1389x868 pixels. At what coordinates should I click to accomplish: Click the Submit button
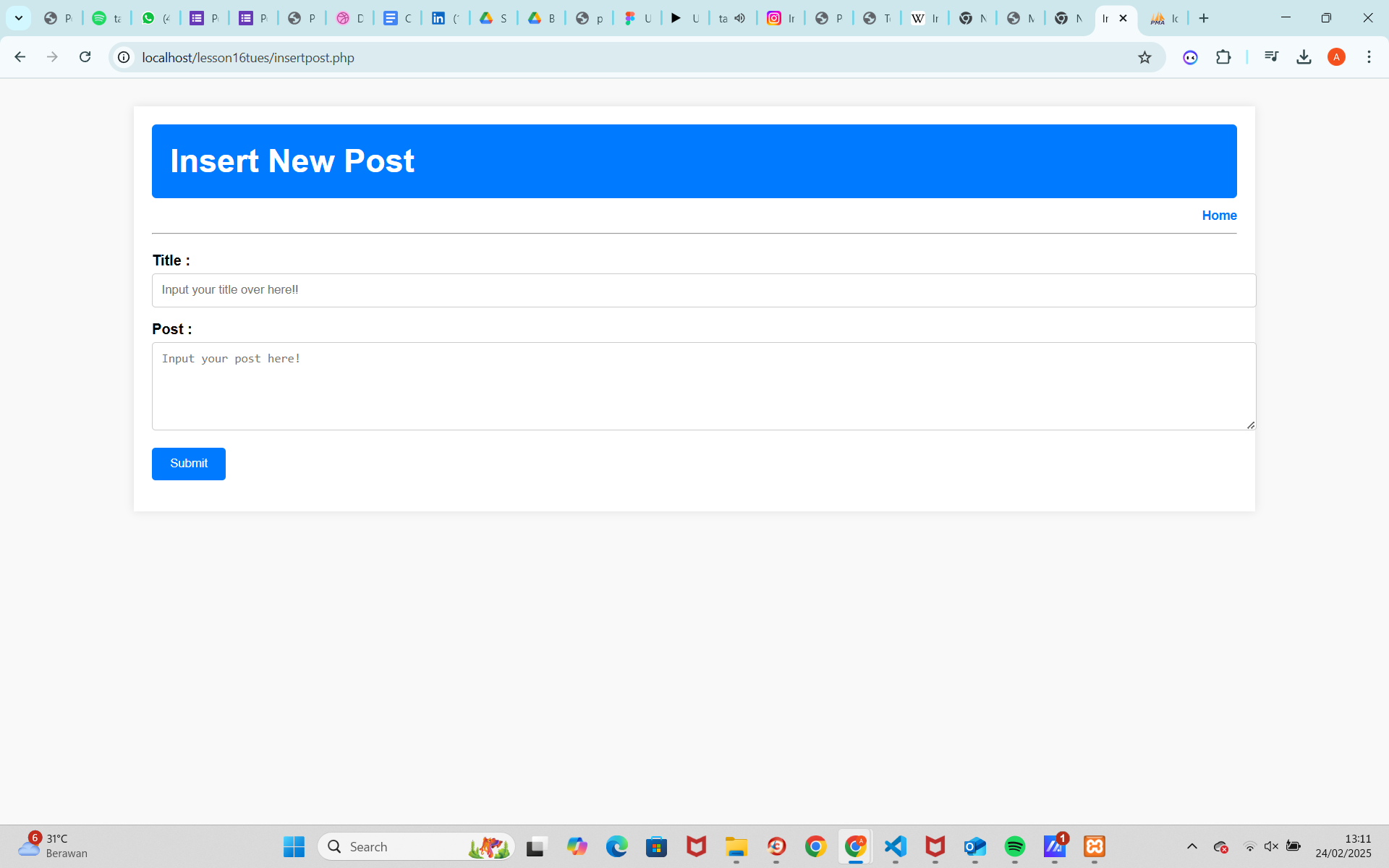(189, 464)
